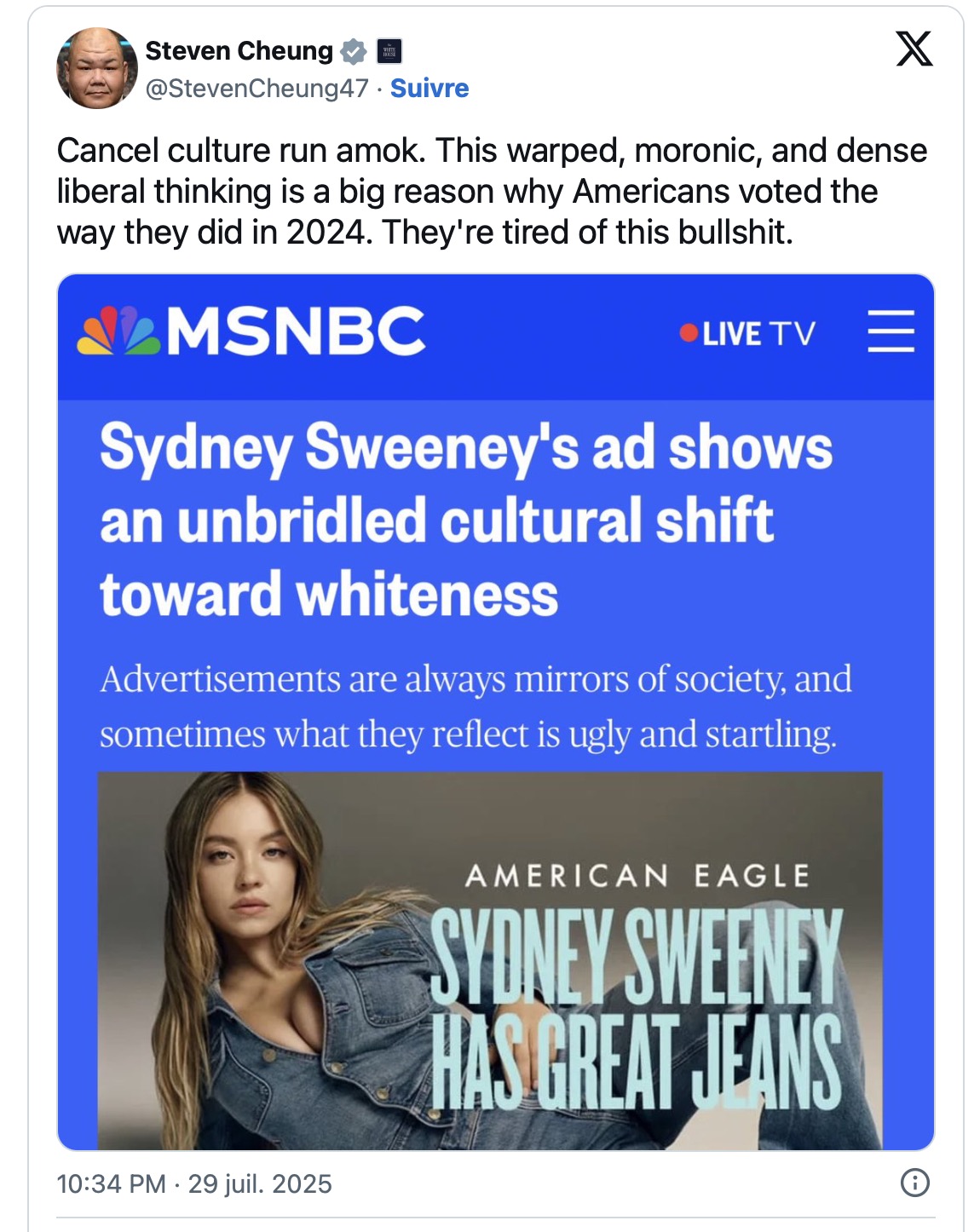
Task: Click the 'Has Great Jeans' ad text
Action: (637, 1062)
